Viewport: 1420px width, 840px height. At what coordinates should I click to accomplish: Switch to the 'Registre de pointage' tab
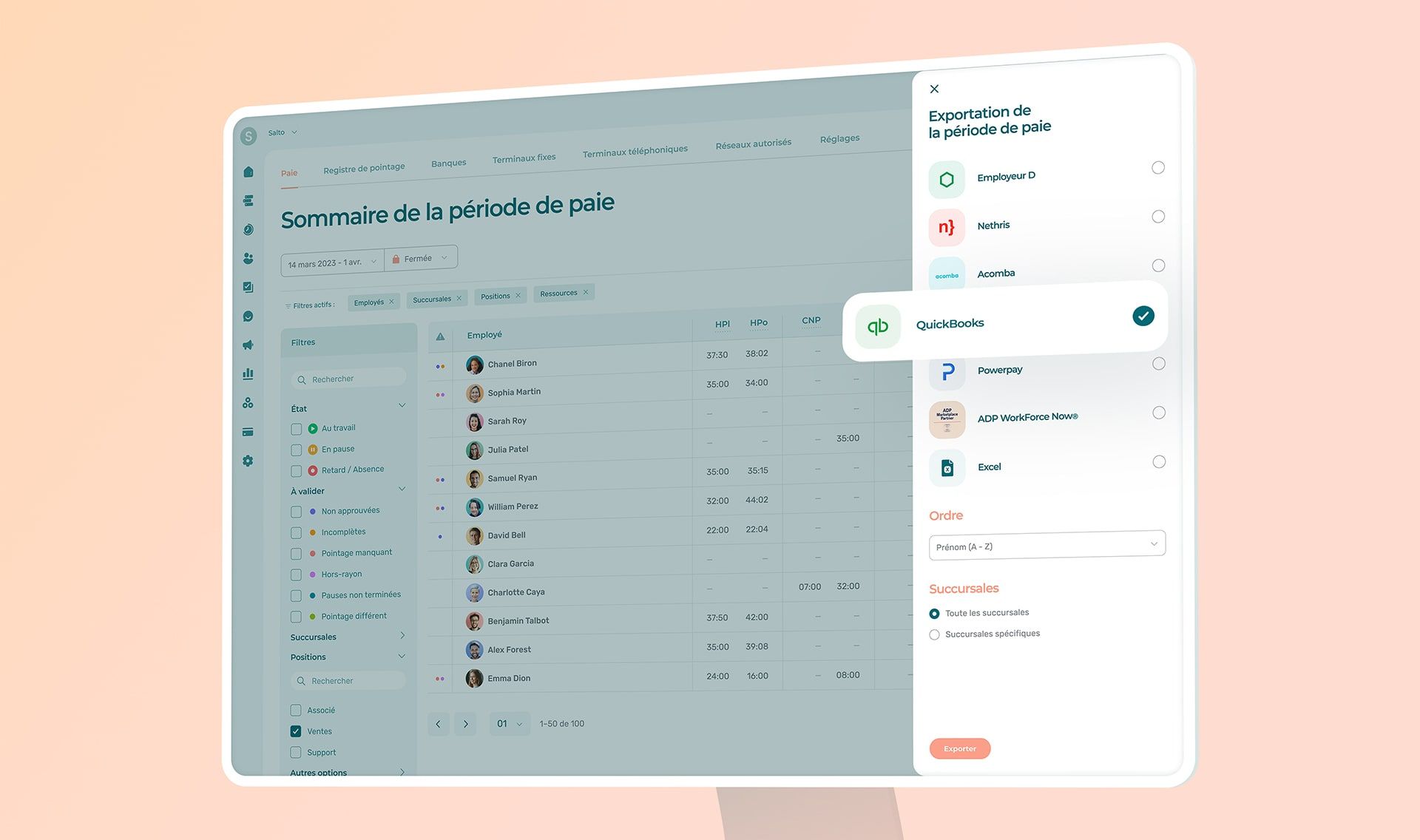point(362,168)
